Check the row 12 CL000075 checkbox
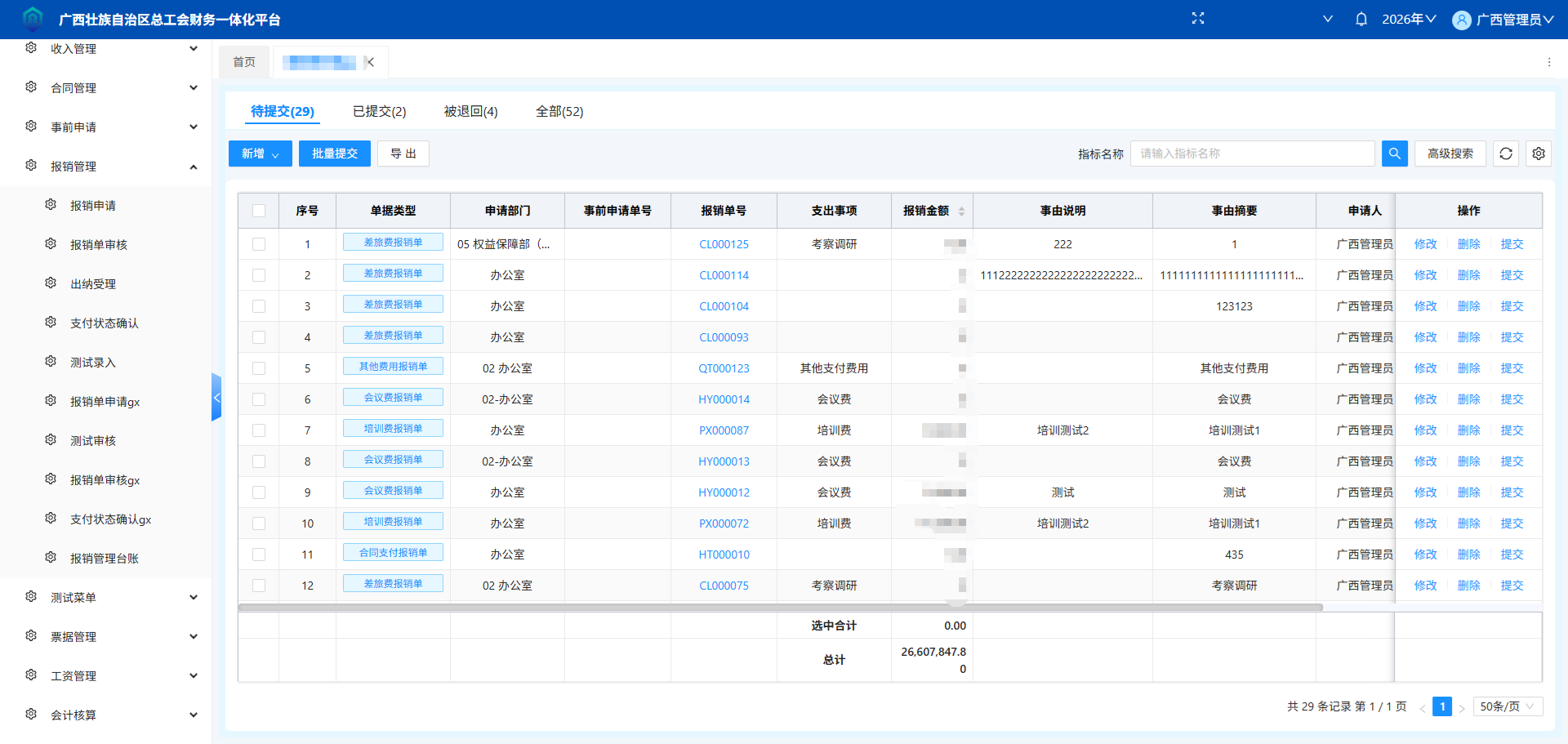 pyautogui.click(x=259, y=586)
